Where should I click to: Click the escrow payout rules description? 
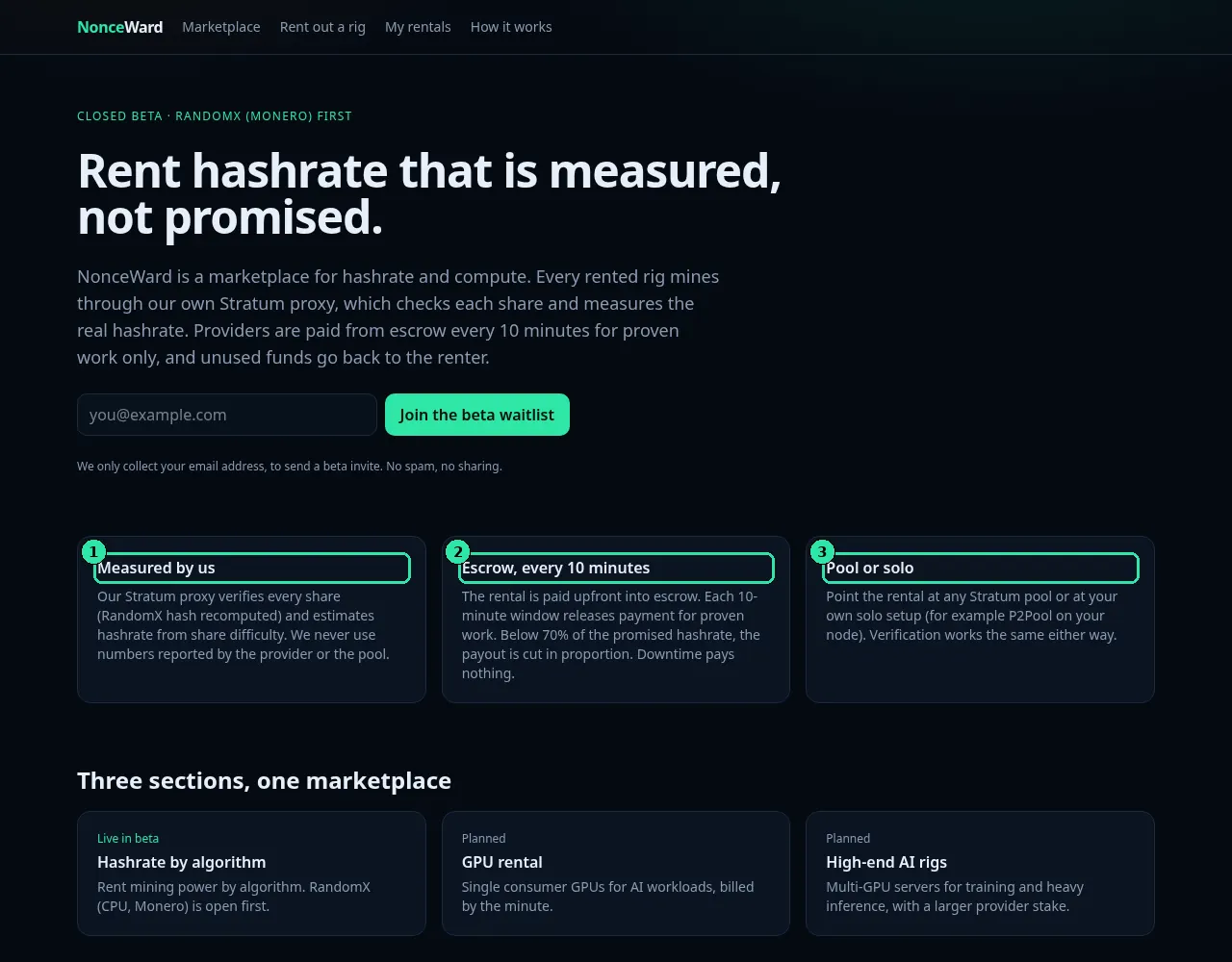point(611,635)
